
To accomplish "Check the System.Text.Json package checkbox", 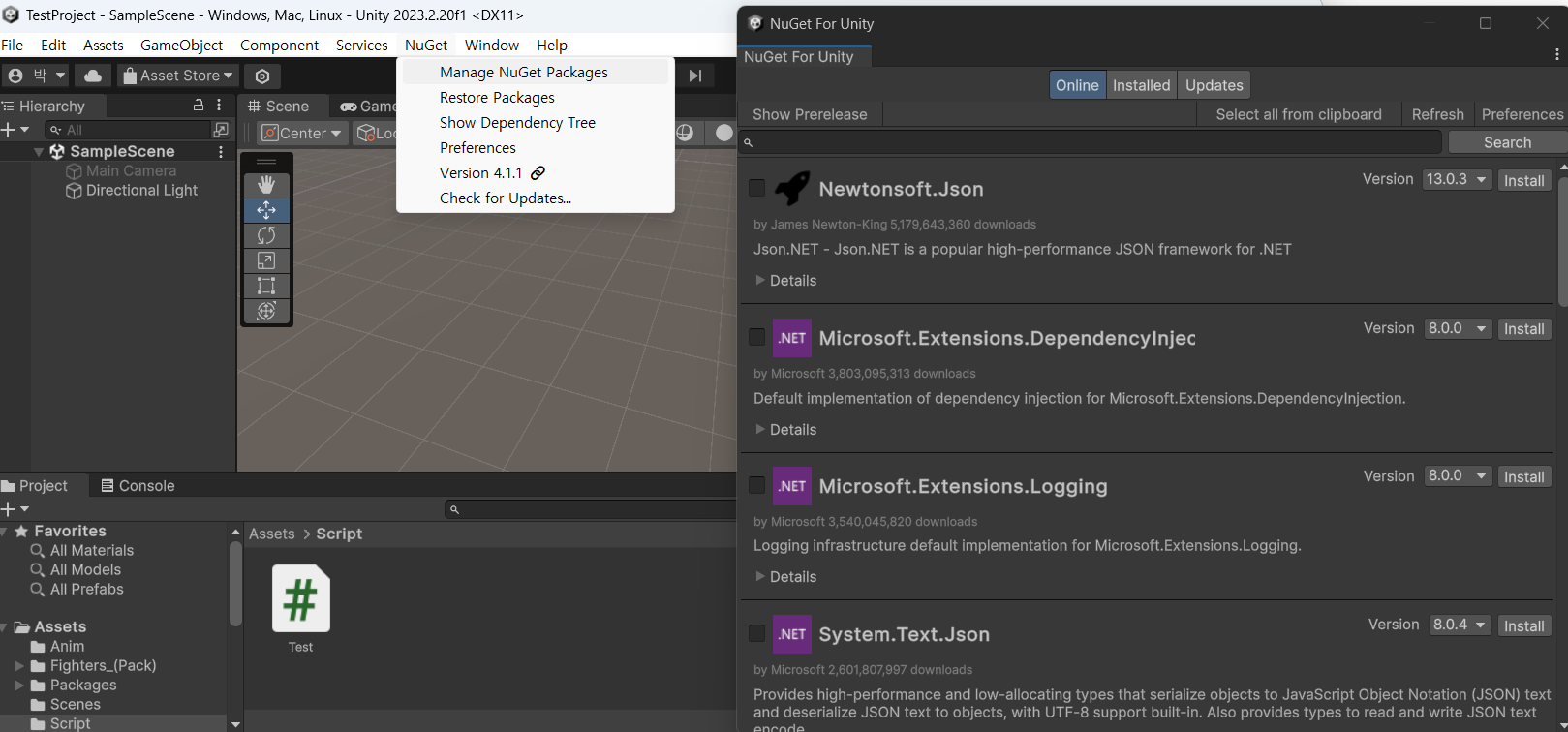I will coord(757,633).
